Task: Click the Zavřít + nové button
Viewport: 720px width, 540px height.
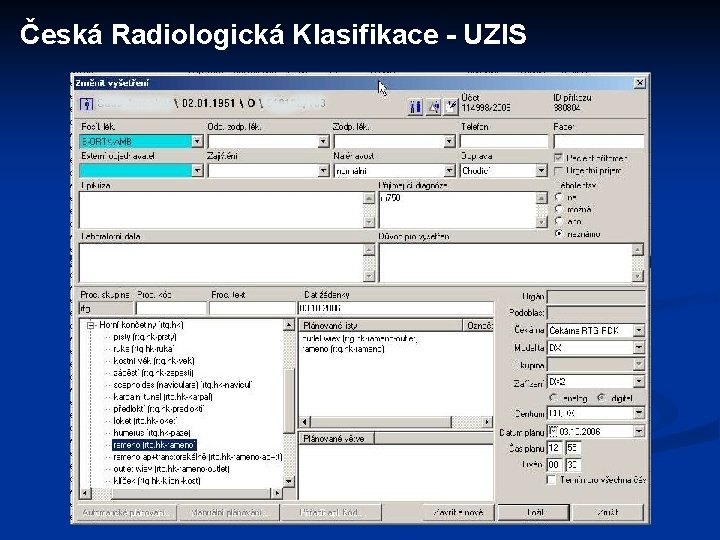Action: (x=458, y=512)
